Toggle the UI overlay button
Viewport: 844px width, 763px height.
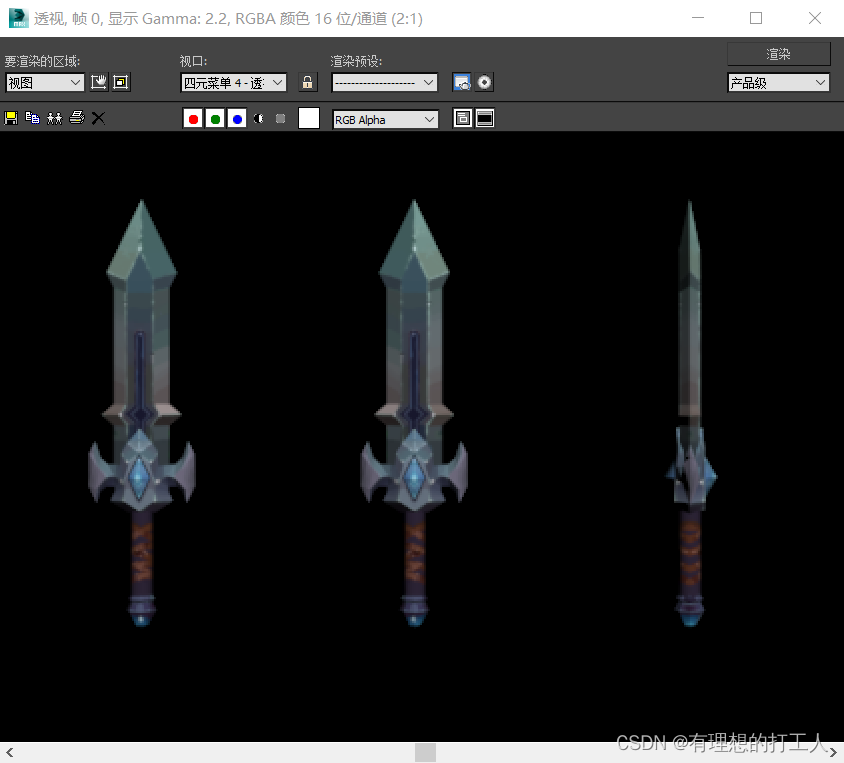462,118
